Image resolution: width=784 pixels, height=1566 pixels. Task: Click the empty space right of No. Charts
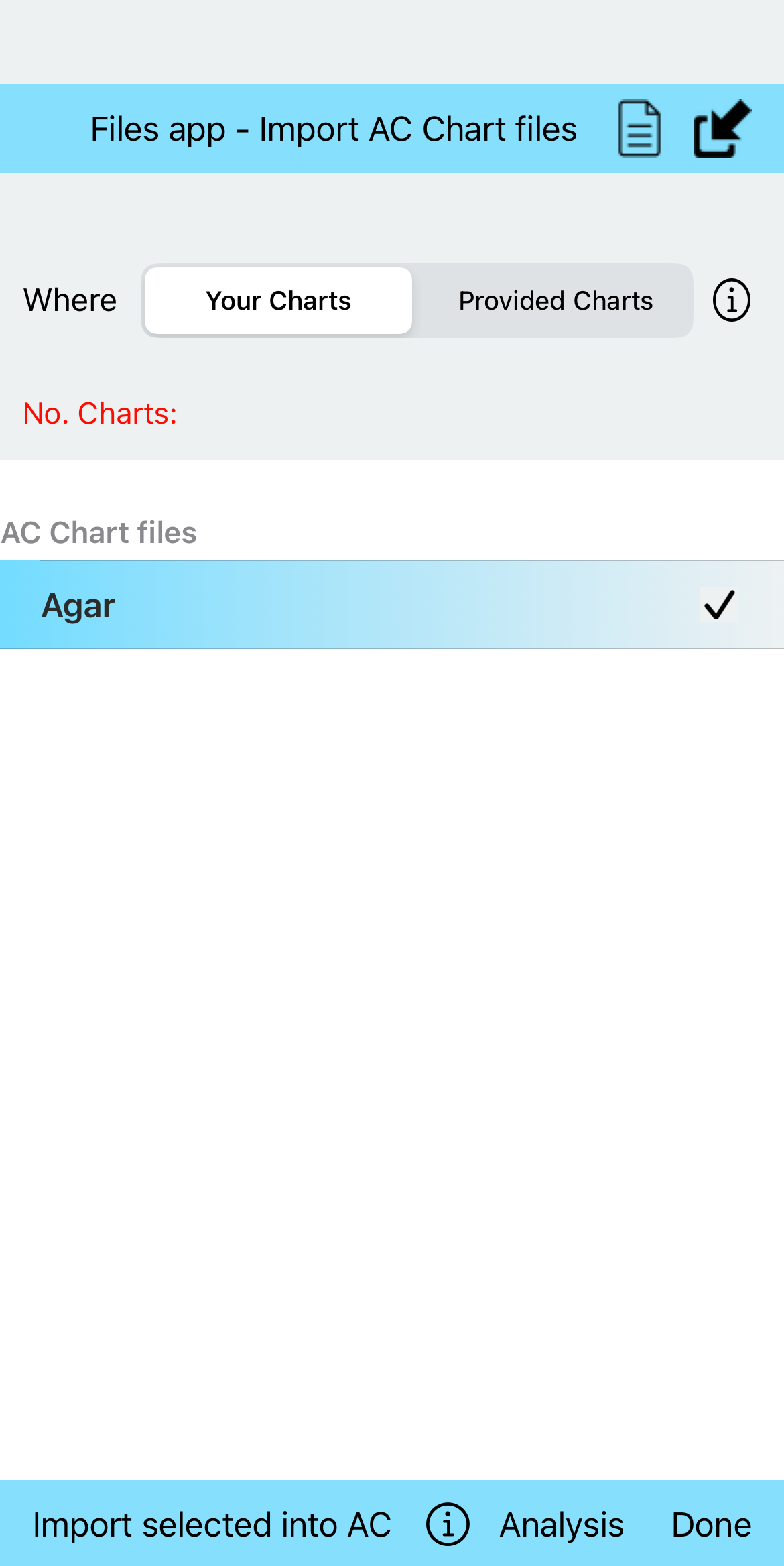coord(469,414)
